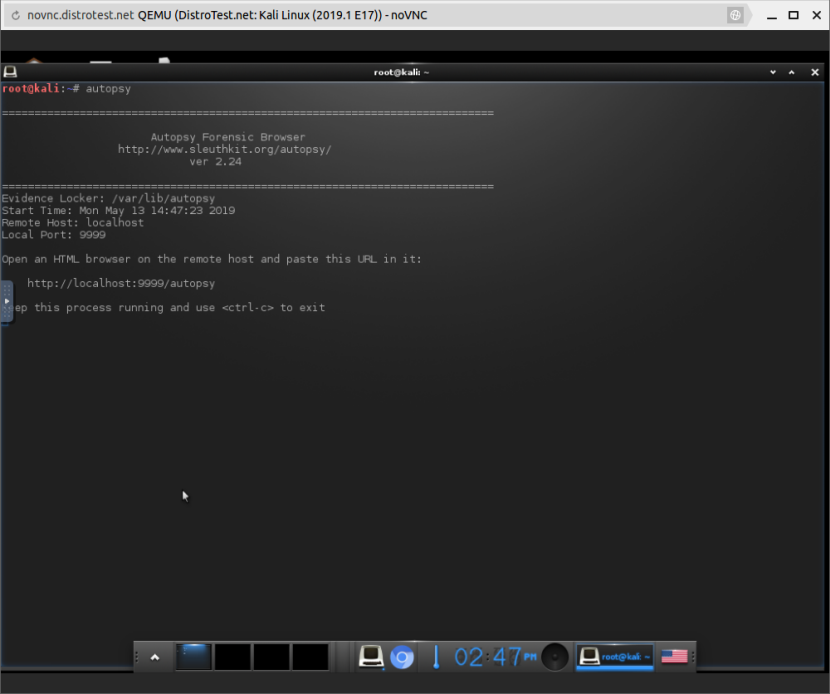Image resolution: width=830 pixels, height=694 pixels.
Task: Click the browser reload icon
Action: pos(16,15)
